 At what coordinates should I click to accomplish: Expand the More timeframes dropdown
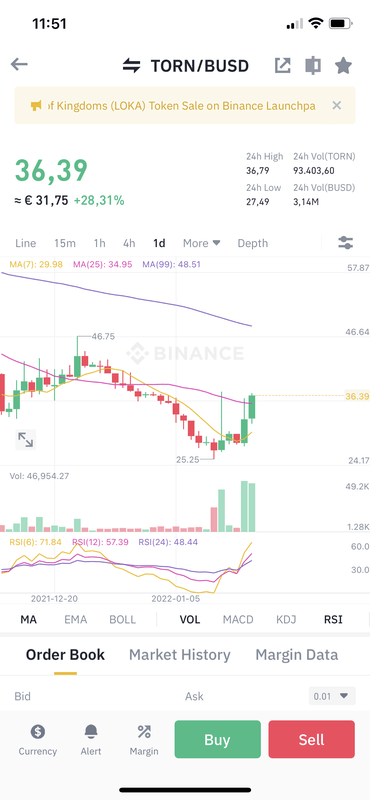202,243
